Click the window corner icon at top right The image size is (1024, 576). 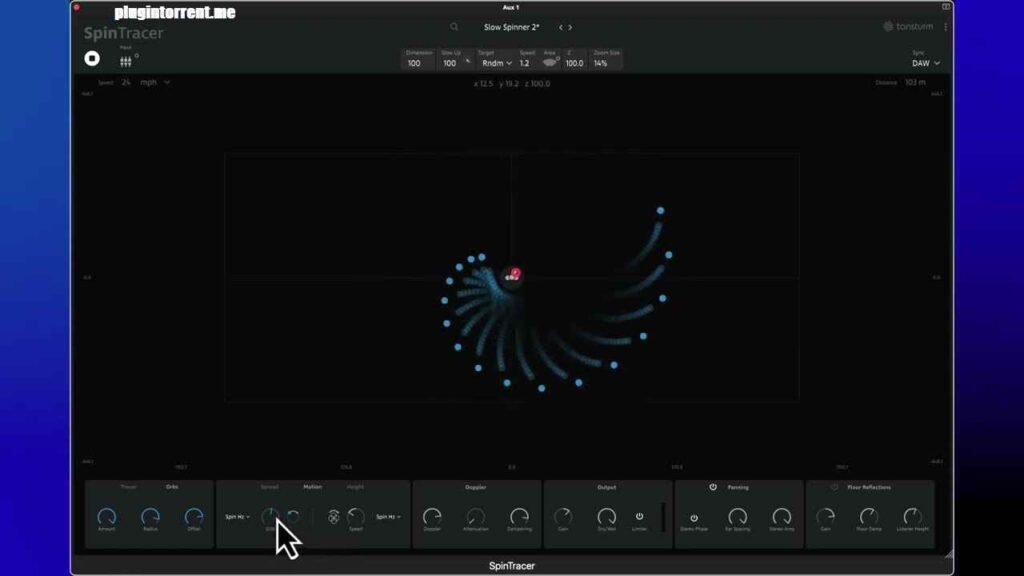pos(946,7)
